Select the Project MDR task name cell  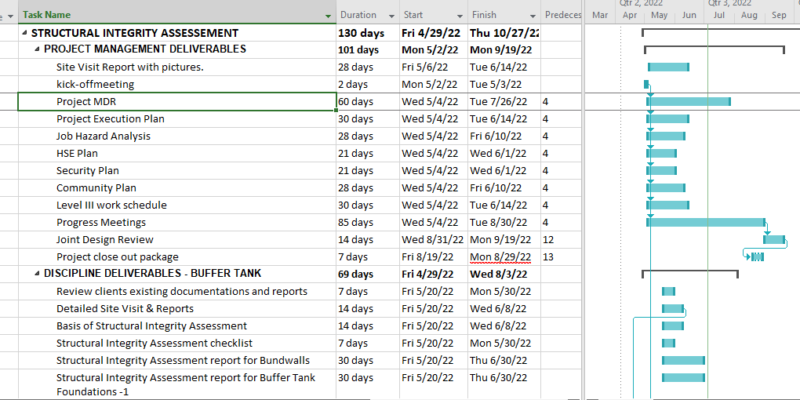[x=176, y=102]
